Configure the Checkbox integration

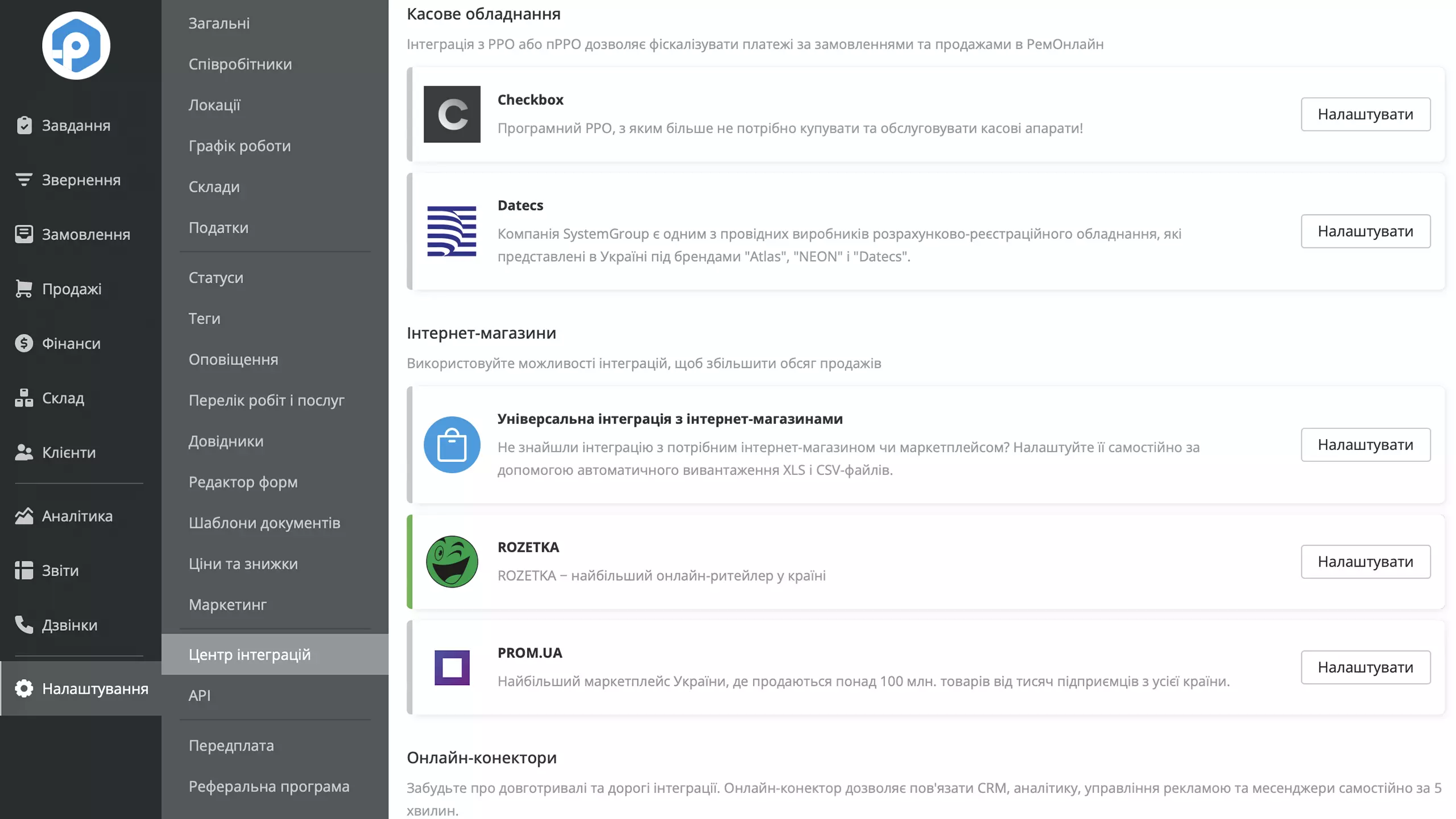(x=1366, y=114)
